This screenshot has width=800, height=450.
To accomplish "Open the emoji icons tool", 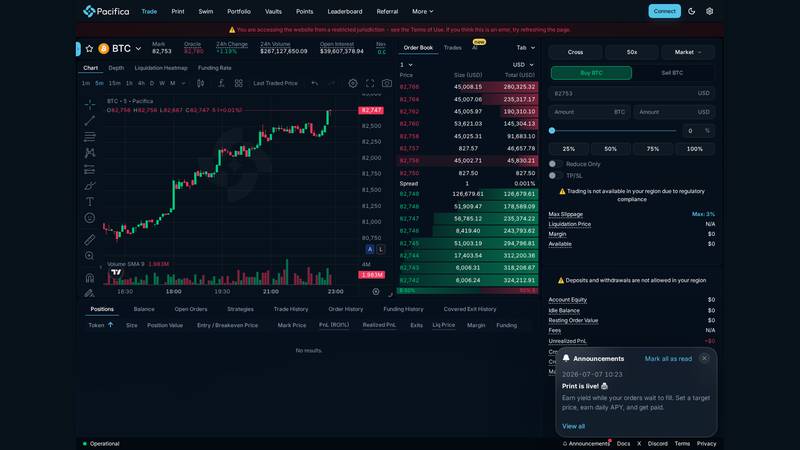I will 90,218.
